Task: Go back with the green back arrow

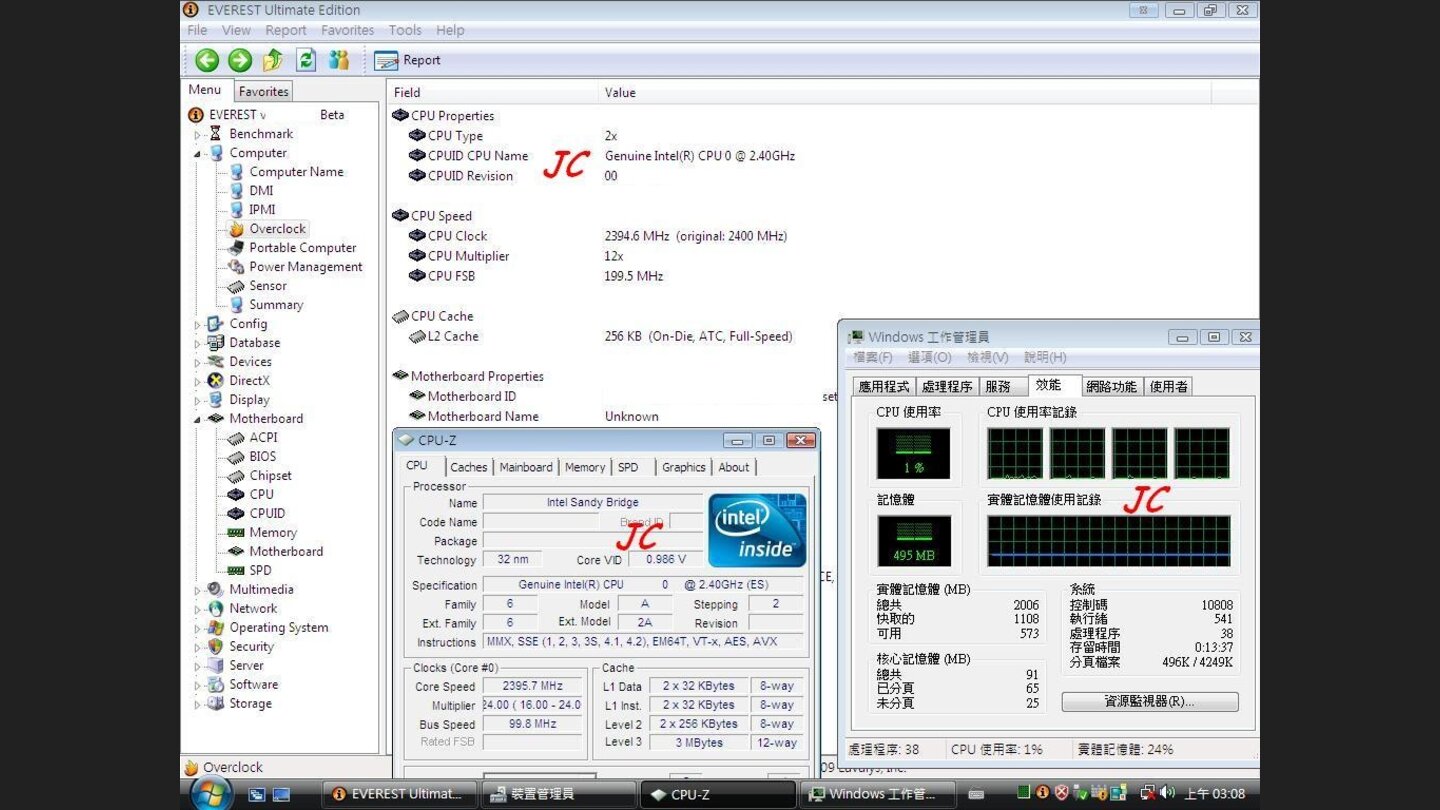Action: (x=207, y=60)
